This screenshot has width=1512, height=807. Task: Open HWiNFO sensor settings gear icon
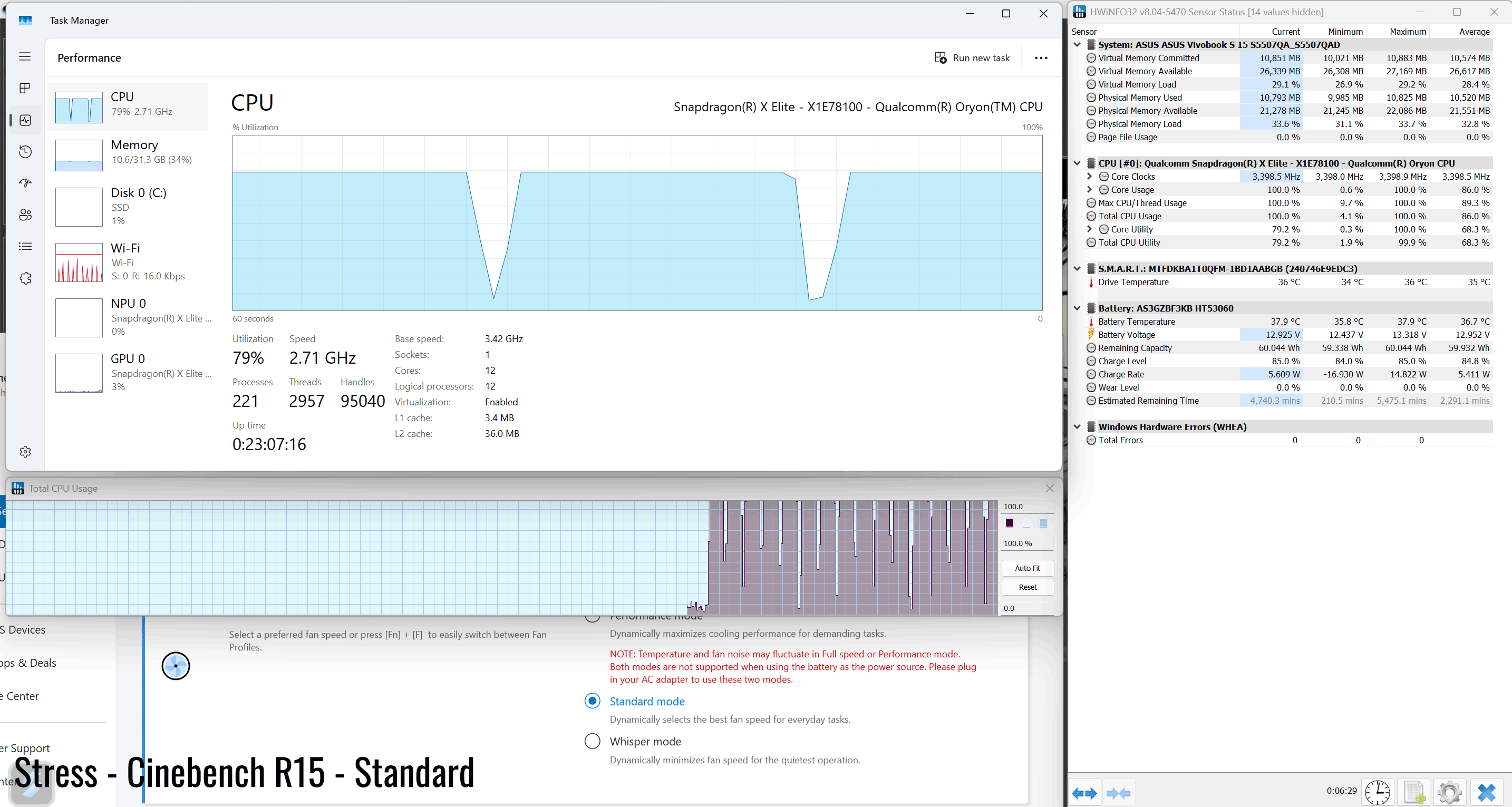click(x=1450, y=792)
